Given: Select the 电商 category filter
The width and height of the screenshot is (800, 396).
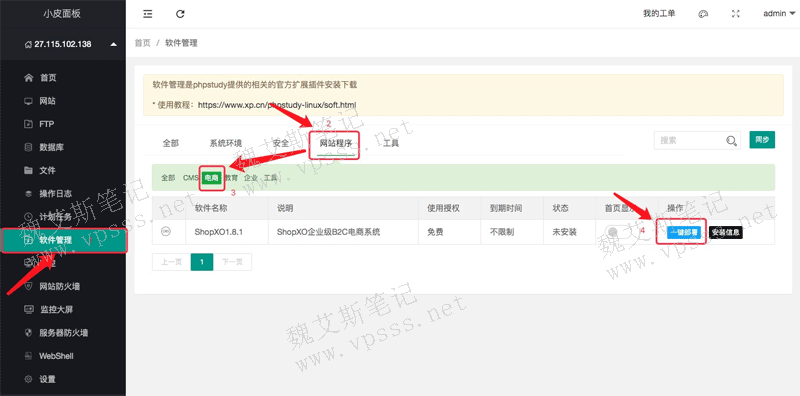Looking at the screenshot, I should [x=211, y=178].
